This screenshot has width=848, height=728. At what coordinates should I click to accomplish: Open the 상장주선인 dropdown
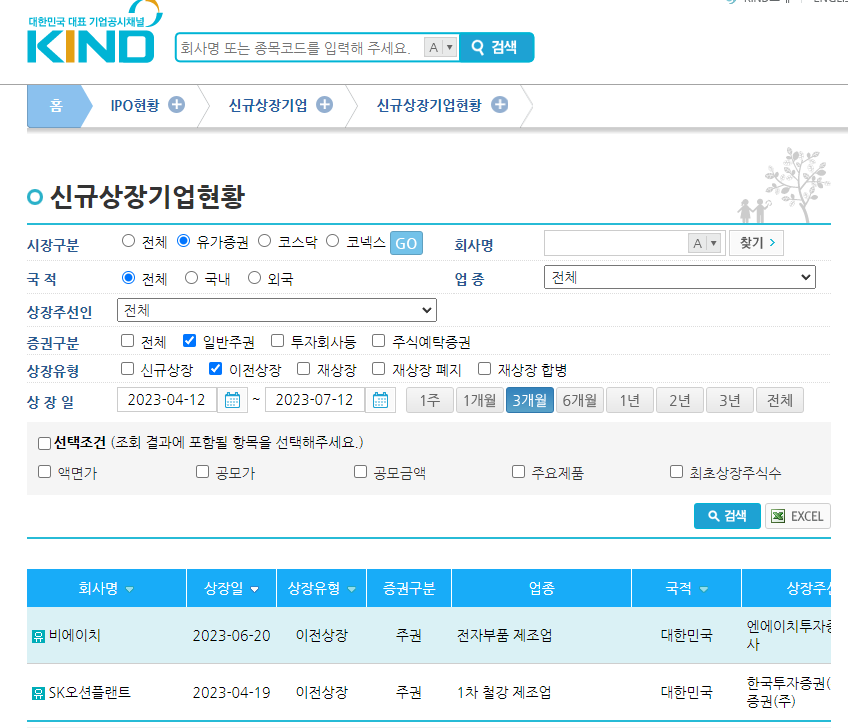pos(276,310)
